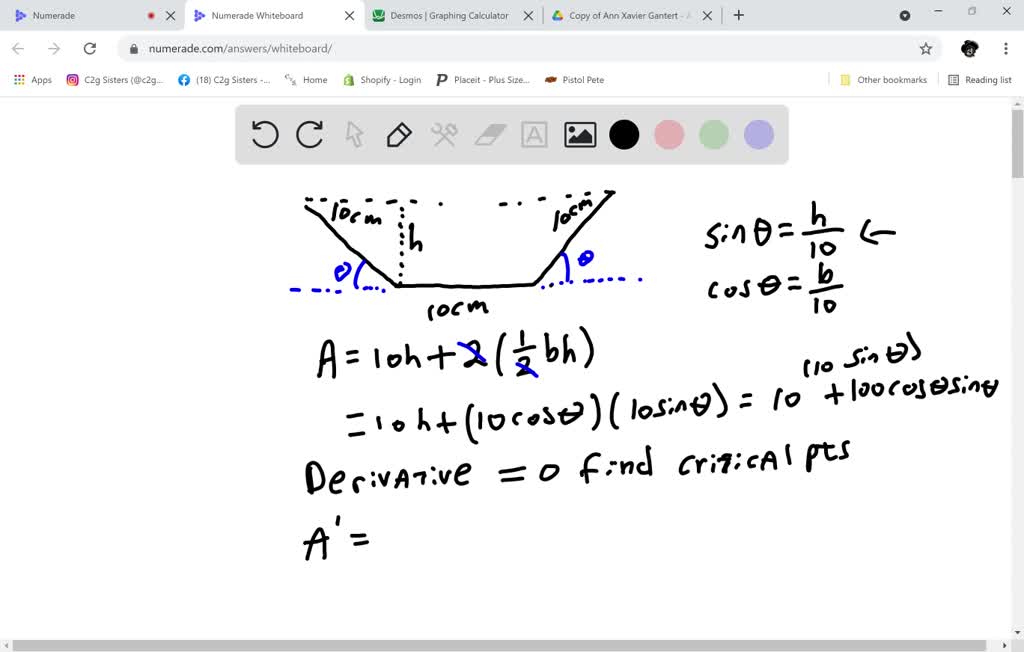Choose the pink pen color
Viewport: 1024px width, 652px height.
pos(669,134)
